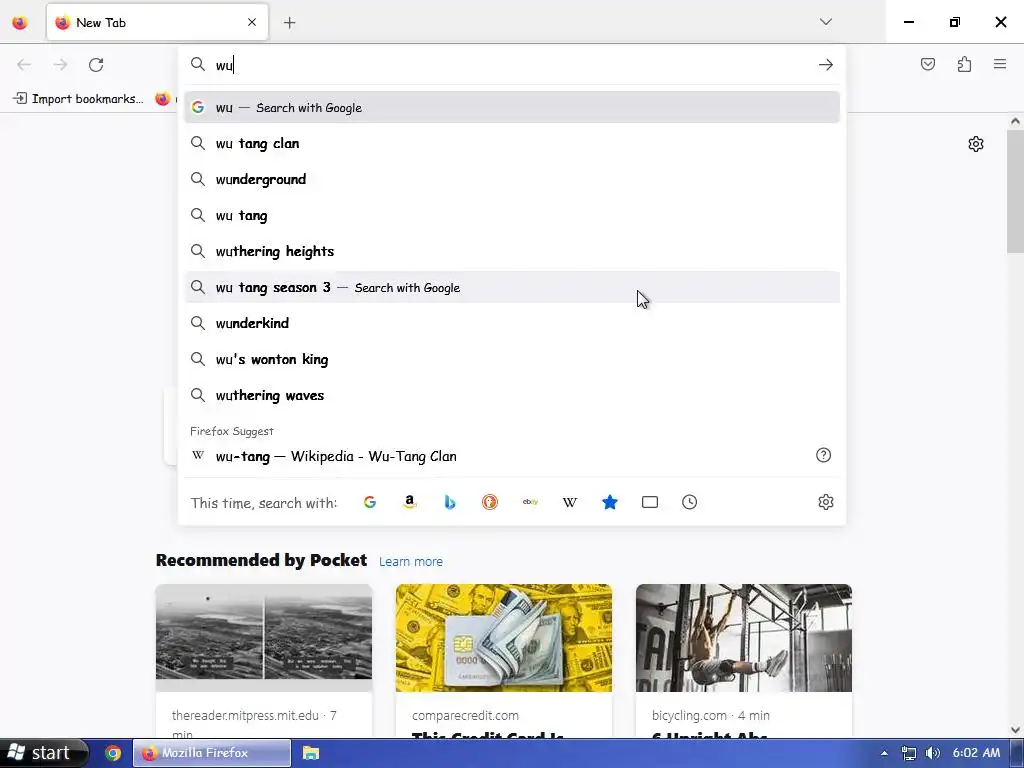Open thereader.mitpress.mit.edu article thumbnail
The image size is (1024, 768).
(264, 638)
